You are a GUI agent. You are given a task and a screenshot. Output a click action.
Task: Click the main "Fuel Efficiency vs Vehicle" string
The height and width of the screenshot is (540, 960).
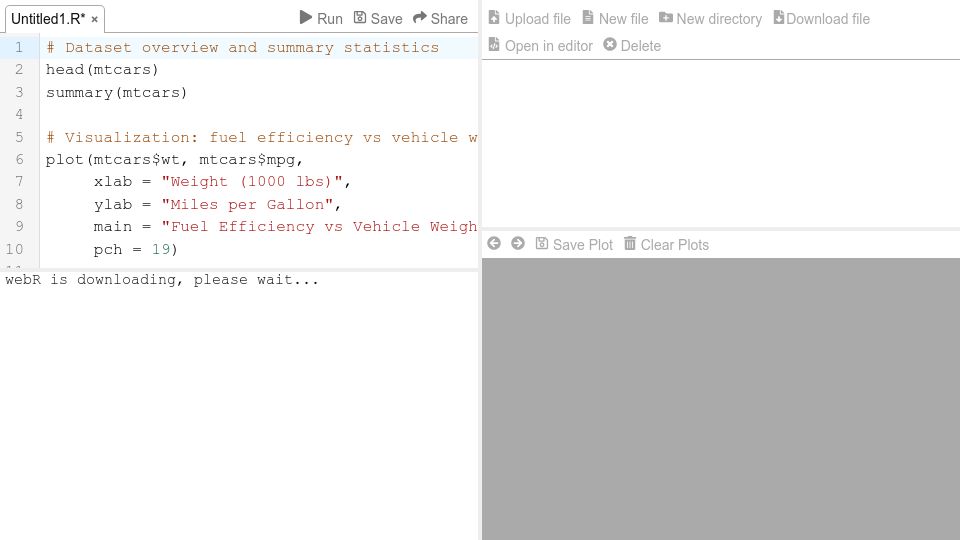tap(319, 227)
